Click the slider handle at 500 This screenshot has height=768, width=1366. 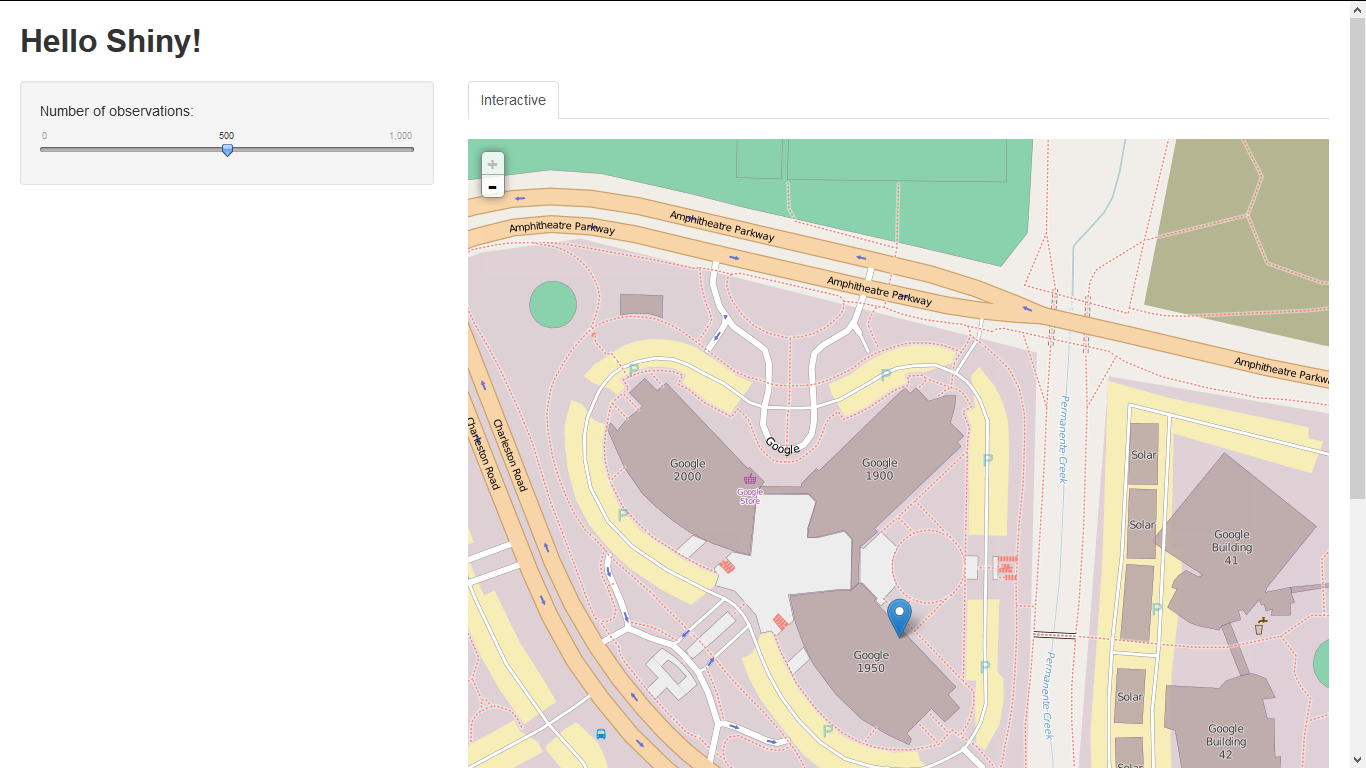(227, 150)
